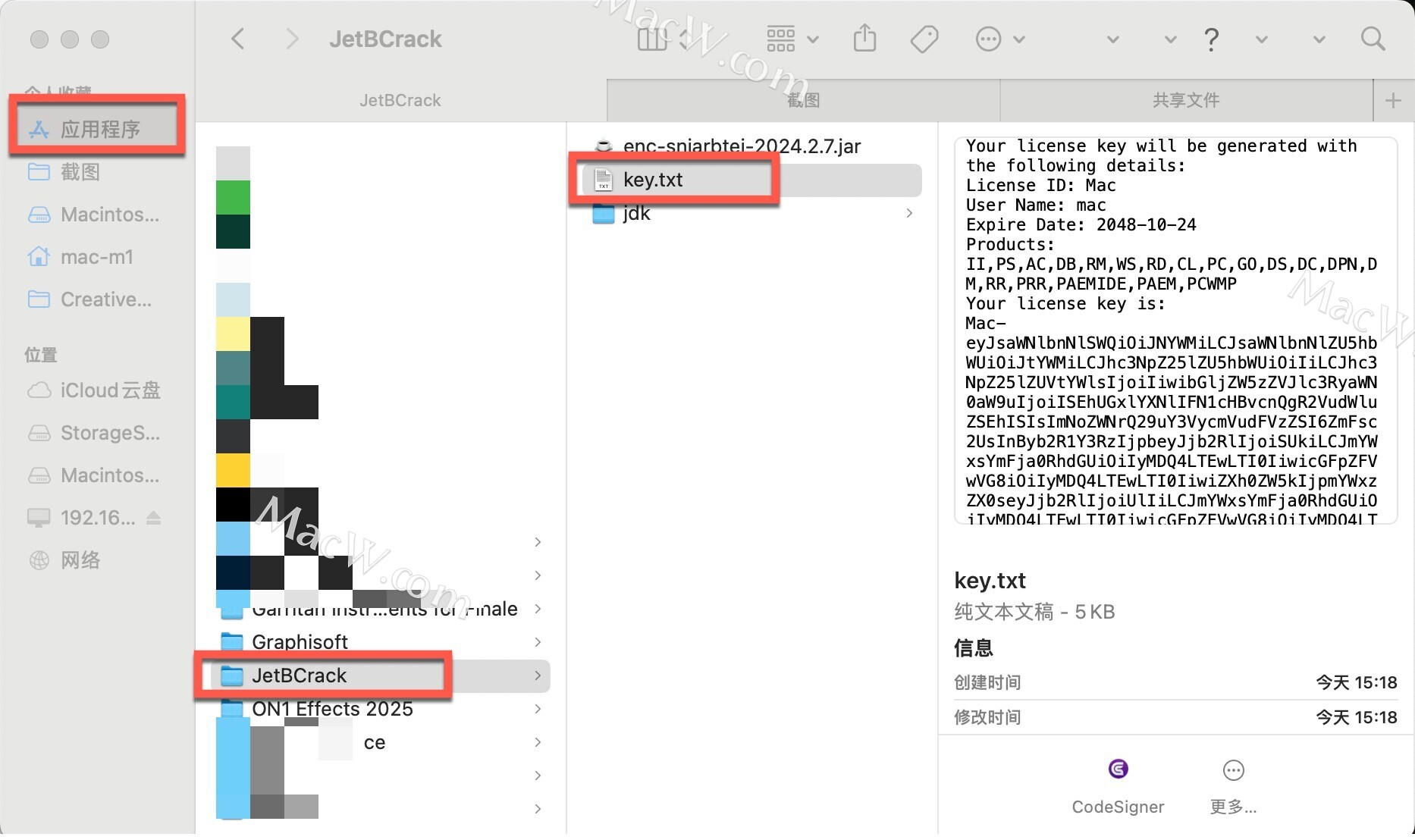
Task: Eject the 192.16... network volume
Action: (x=154, y=518)
